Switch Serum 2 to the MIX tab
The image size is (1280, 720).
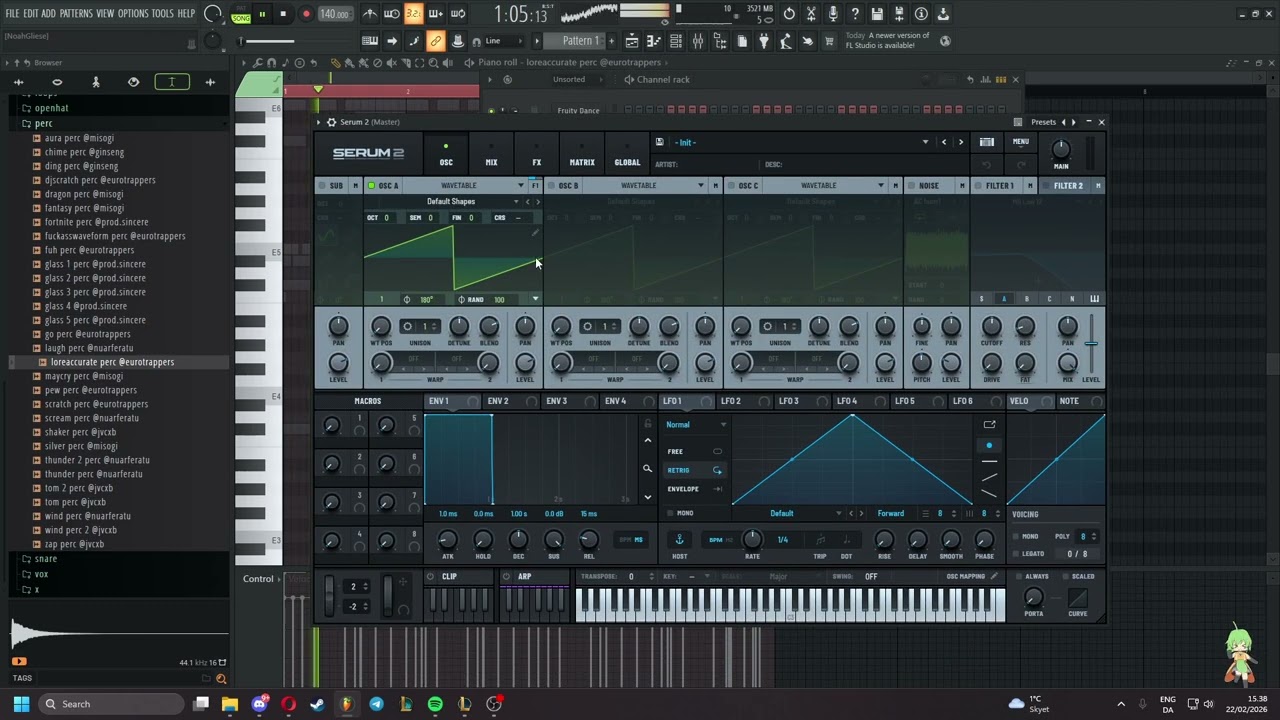click(x=491, y=156)
